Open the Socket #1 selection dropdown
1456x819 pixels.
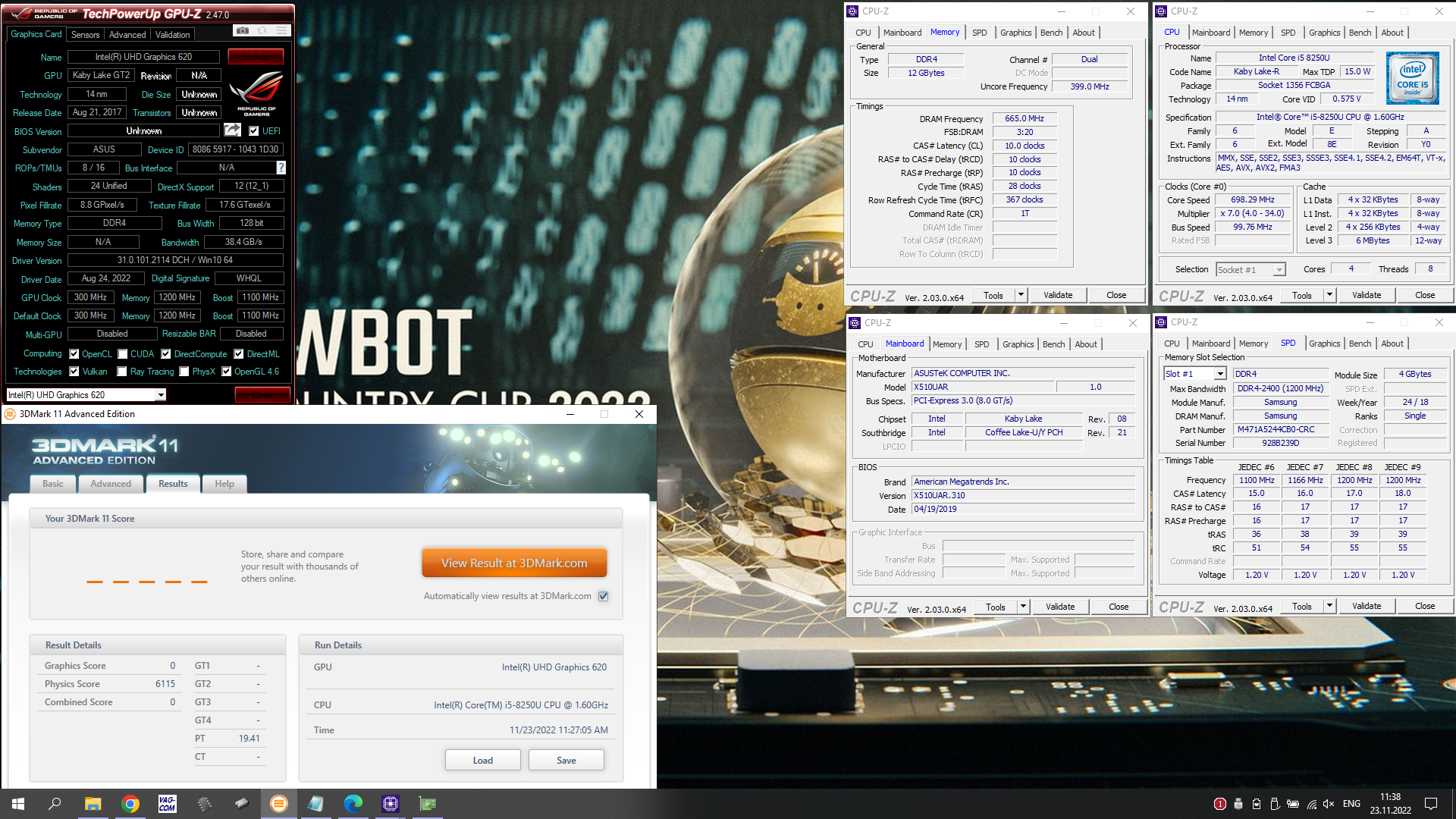coord(1279,270)
